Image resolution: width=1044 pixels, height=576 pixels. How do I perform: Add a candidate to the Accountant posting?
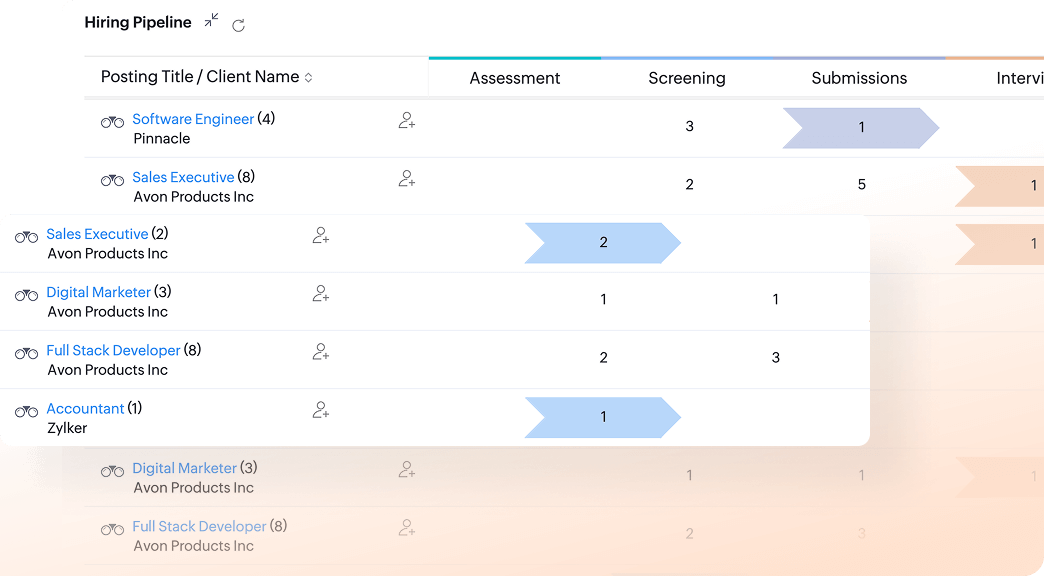click(x=322, y=410)
